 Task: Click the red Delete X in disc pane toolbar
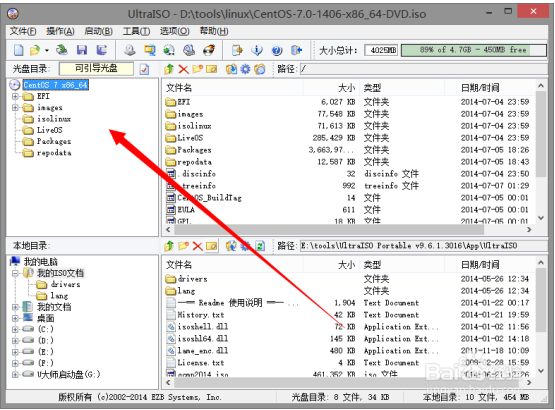(183, 69)
